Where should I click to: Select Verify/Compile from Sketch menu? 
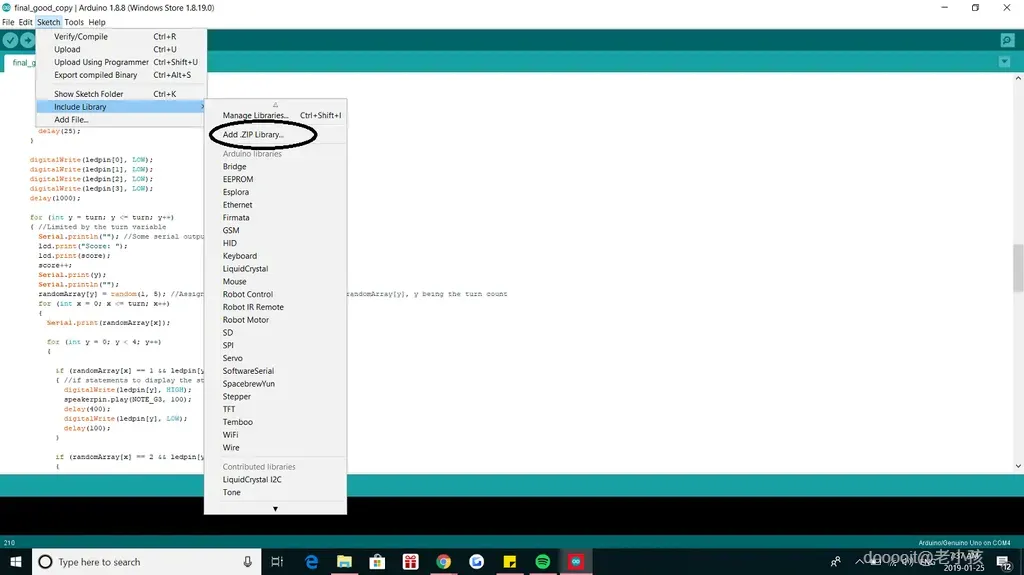pos(121,37)
